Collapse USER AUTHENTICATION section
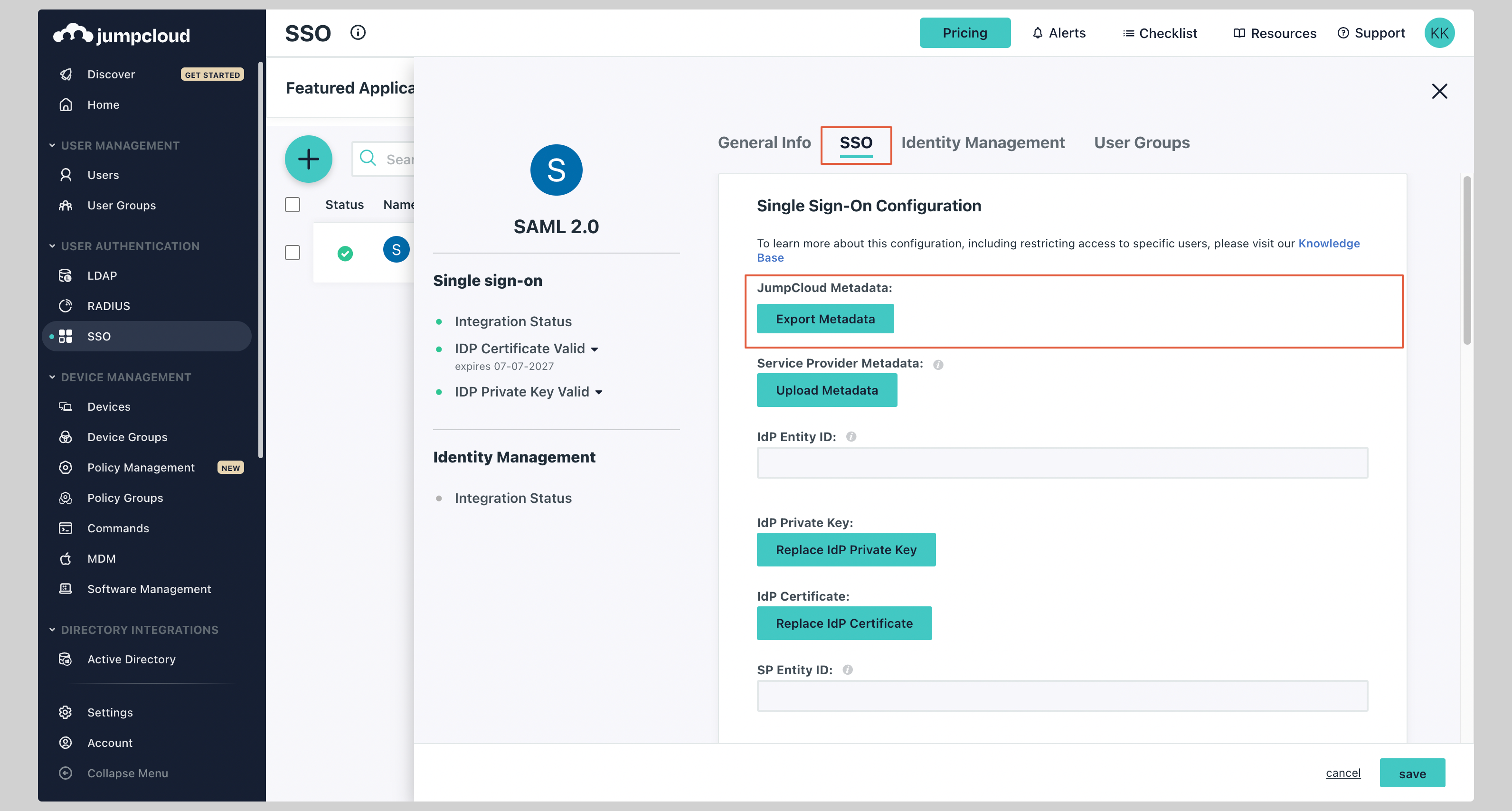 [52, 246]
